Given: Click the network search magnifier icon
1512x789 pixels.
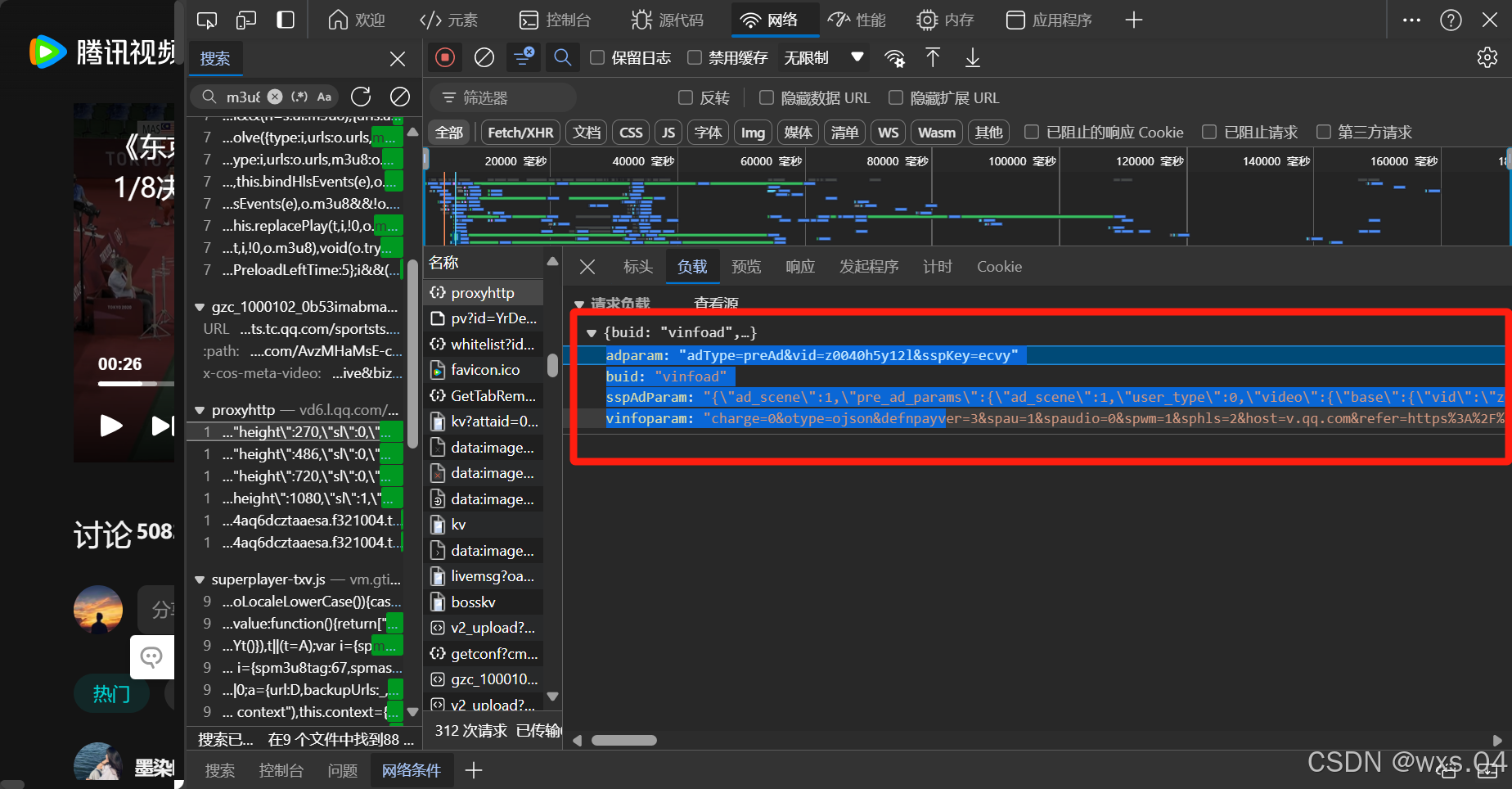Looking at the screenshot, I should point(562,57).
